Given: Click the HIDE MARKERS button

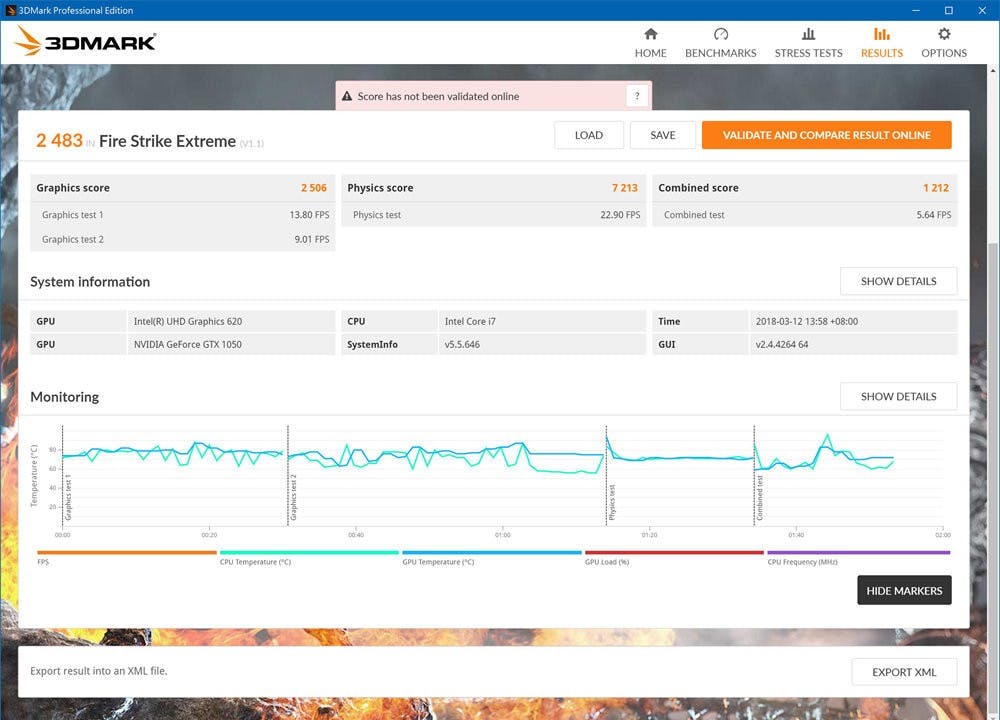Looking at the screenshot, I should 904,591.
